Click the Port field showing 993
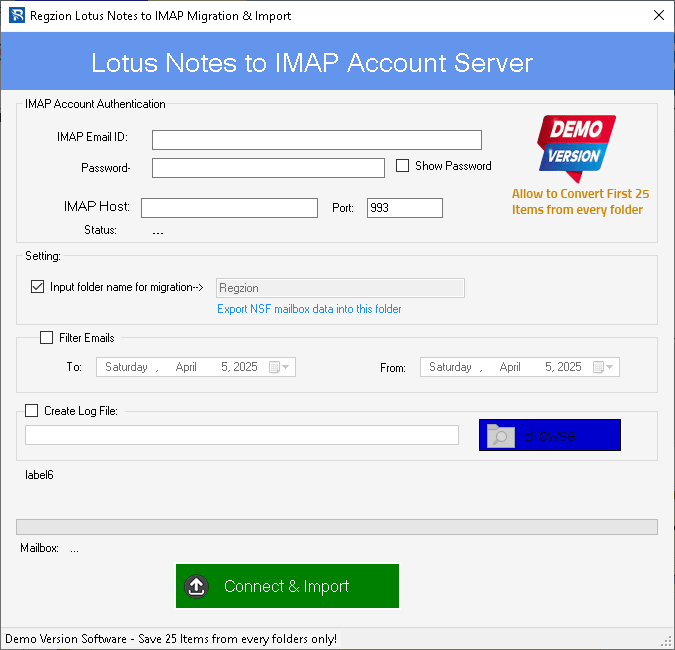 (404, 208)
